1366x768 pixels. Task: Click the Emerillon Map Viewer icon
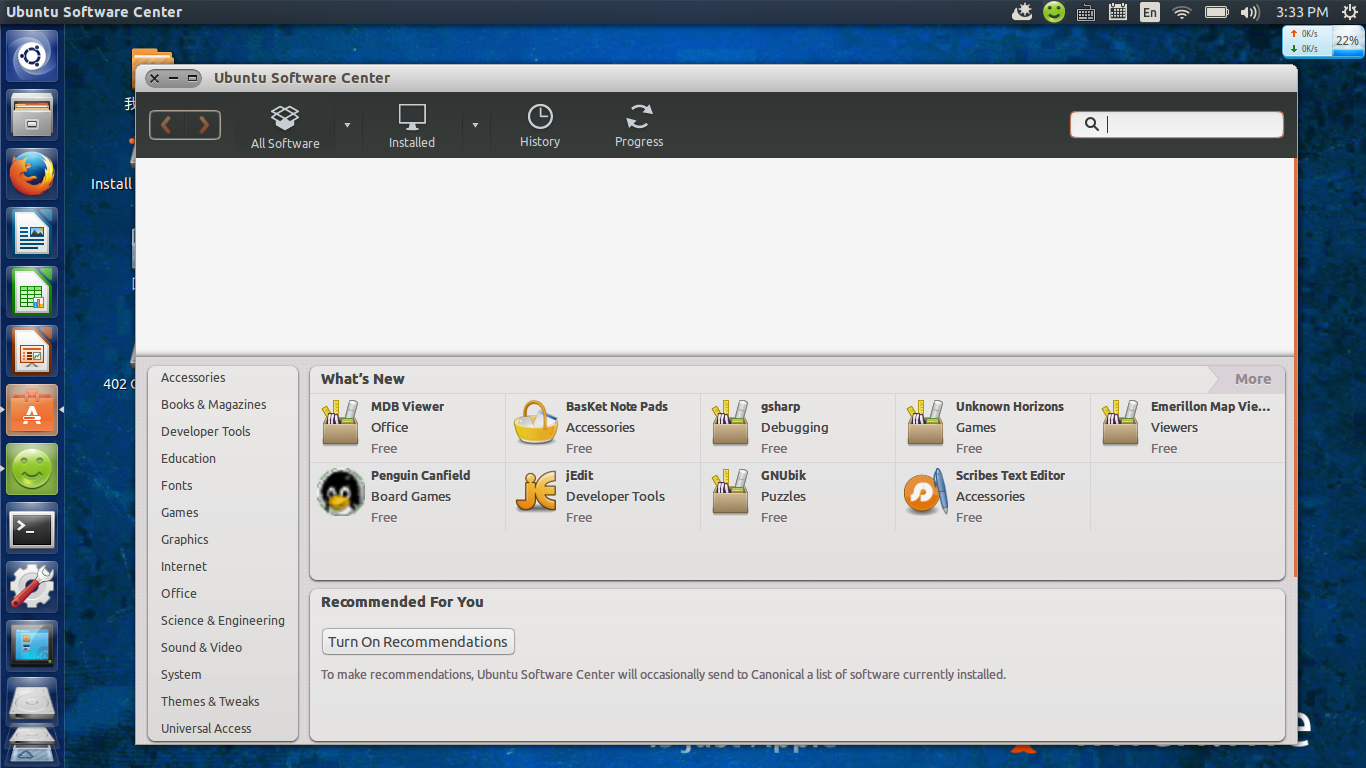tap(1120, 423)
